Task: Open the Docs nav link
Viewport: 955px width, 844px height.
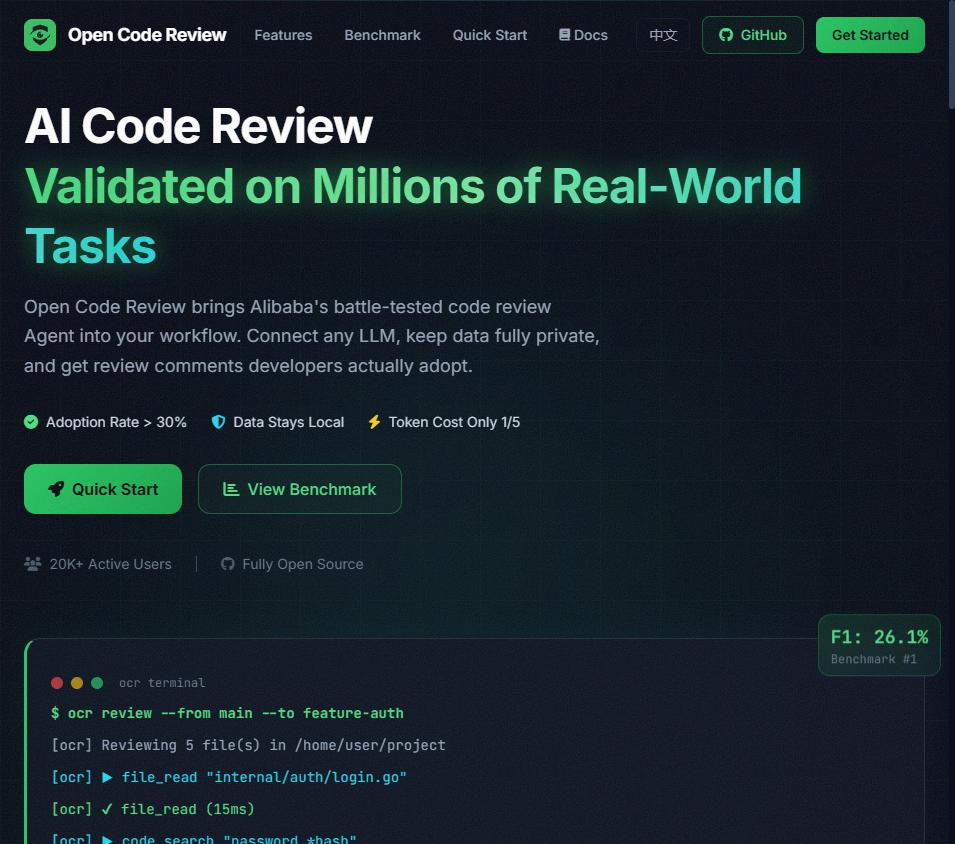Action: point(583,35)
